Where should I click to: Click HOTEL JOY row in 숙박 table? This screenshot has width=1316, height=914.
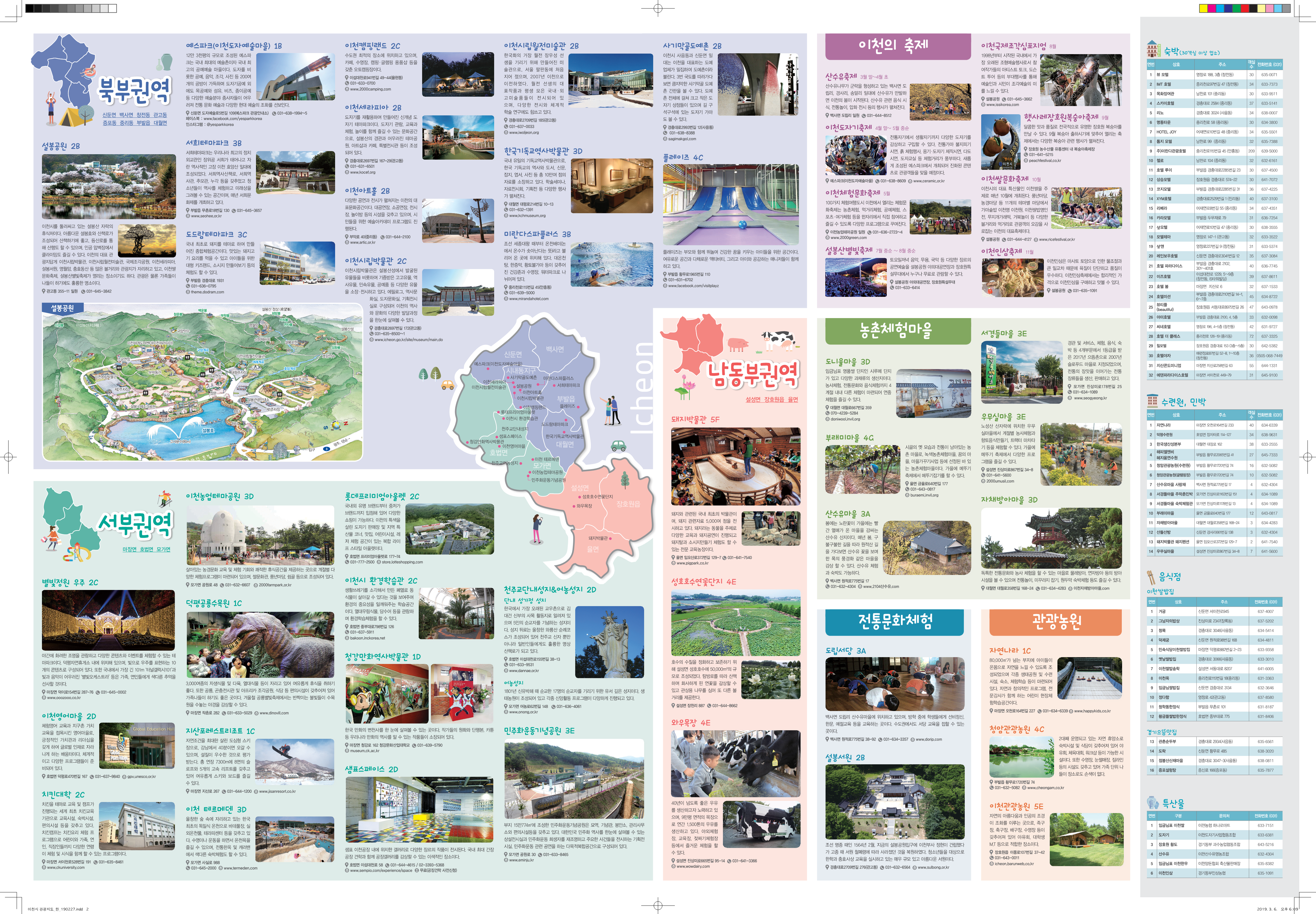[1214, 132]
